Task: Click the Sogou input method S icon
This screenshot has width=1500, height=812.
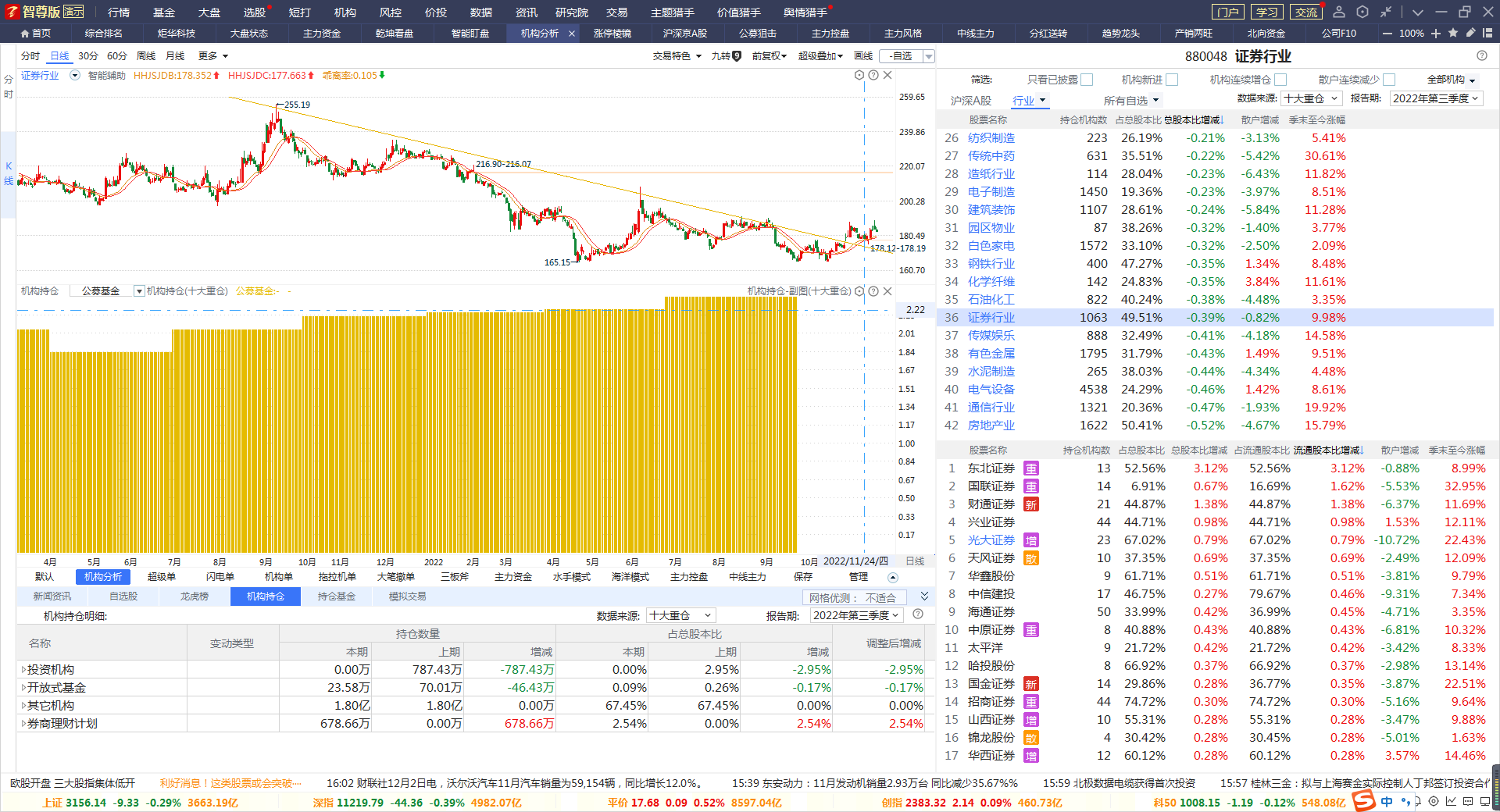Action: pos(1363,801)
